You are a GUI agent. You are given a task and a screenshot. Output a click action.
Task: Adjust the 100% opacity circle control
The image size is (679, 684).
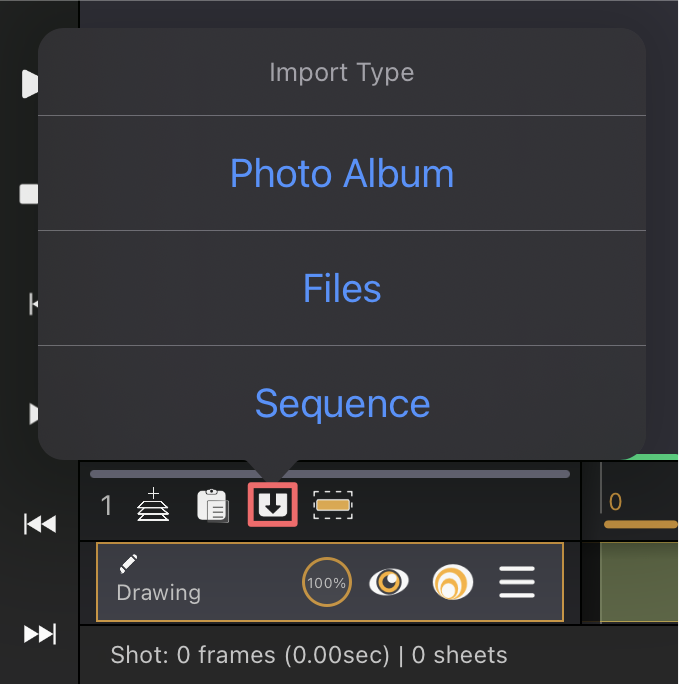coord(327,582)
